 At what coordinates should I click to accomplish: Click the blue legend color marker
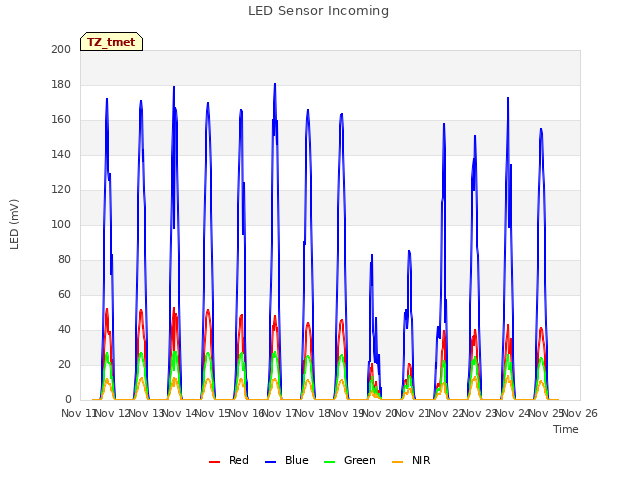271,462
